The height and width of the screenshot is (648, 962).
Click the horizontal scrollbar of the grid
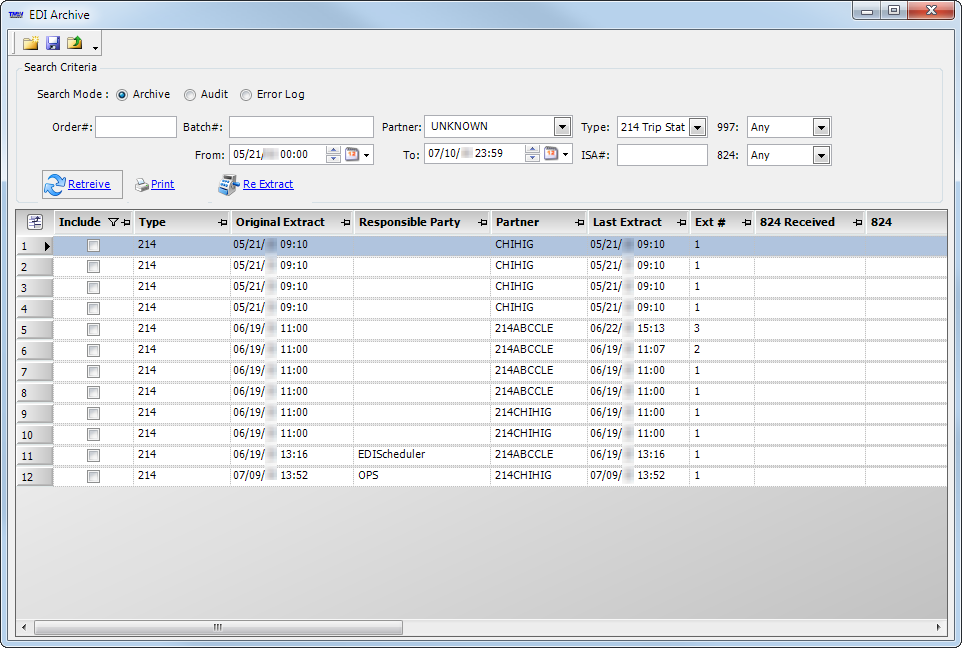point(218,627)
